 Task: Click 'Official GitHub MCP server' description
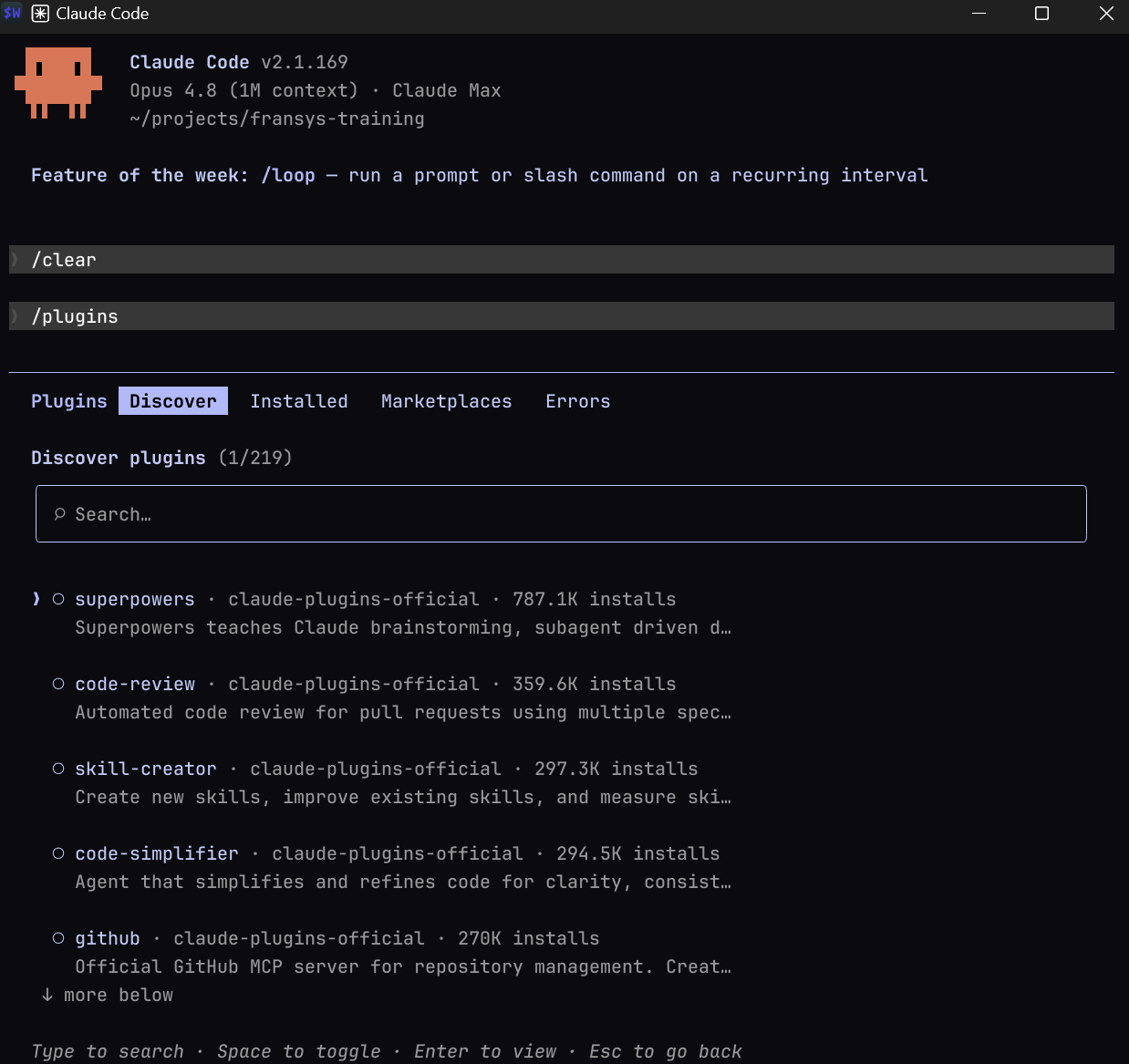coord(403,966)
